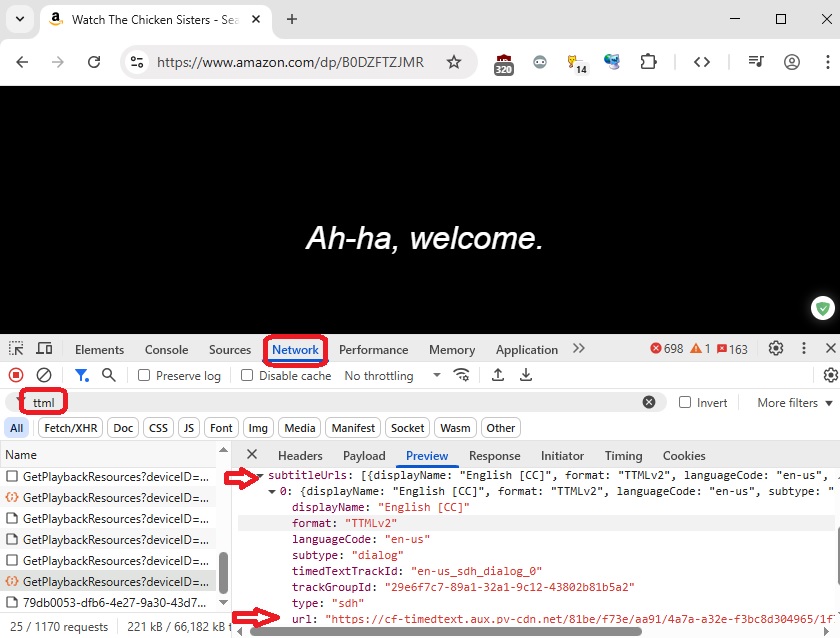Open network conditions wifi icon
Image resolution: width=840 pixels, height=638 pixels.
pos(461,375)
